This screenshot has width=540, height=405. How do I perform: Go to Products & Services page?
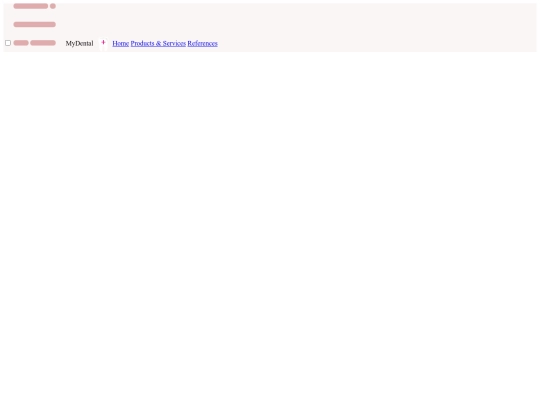click(x=158, y=43)
